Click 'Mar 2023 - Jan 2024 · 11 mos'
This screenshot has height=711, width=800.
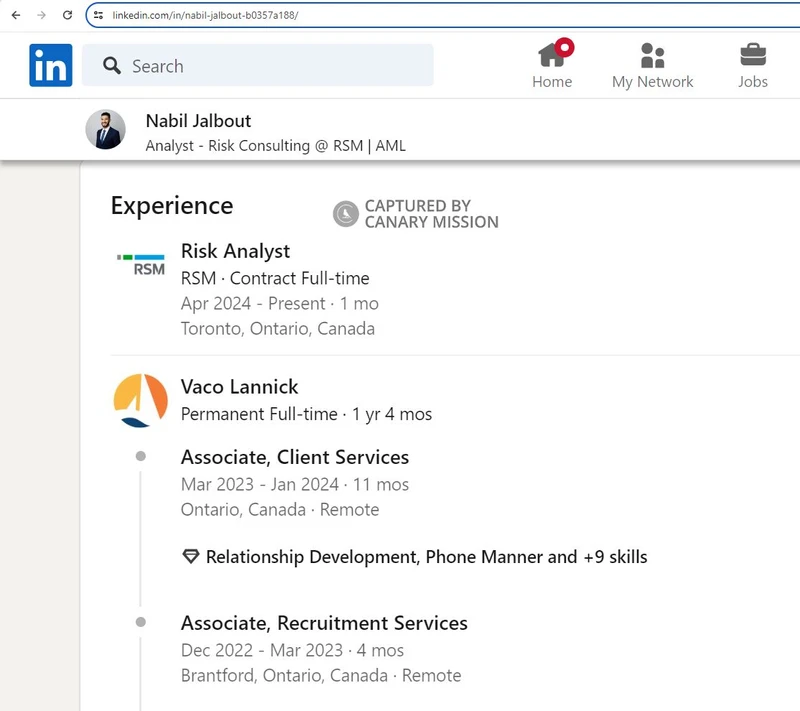[295, 484]
